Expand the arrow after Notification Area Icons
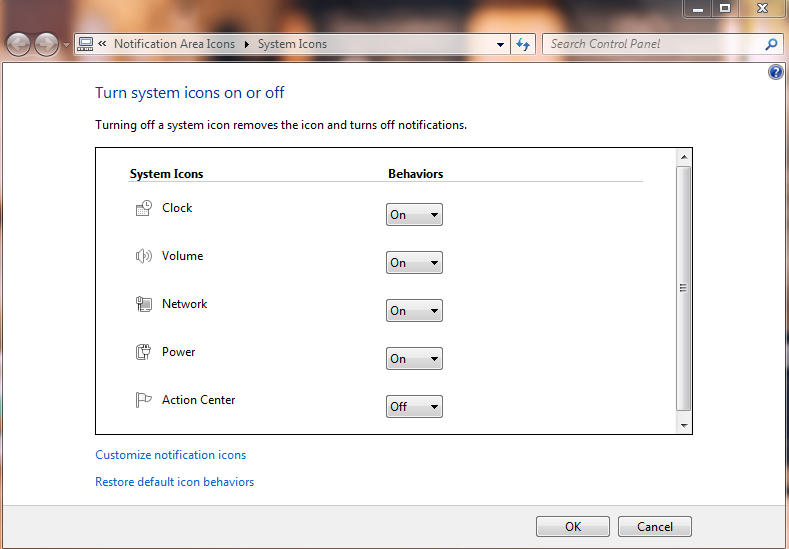This screenshot has width=789, height=549. click(247, 44)
